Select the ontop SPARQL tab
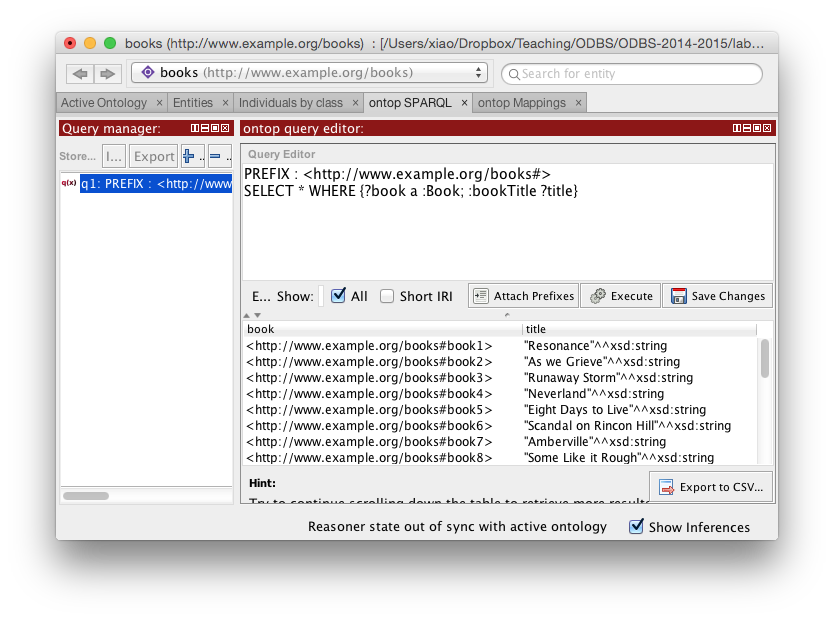 tap(410, 103)
